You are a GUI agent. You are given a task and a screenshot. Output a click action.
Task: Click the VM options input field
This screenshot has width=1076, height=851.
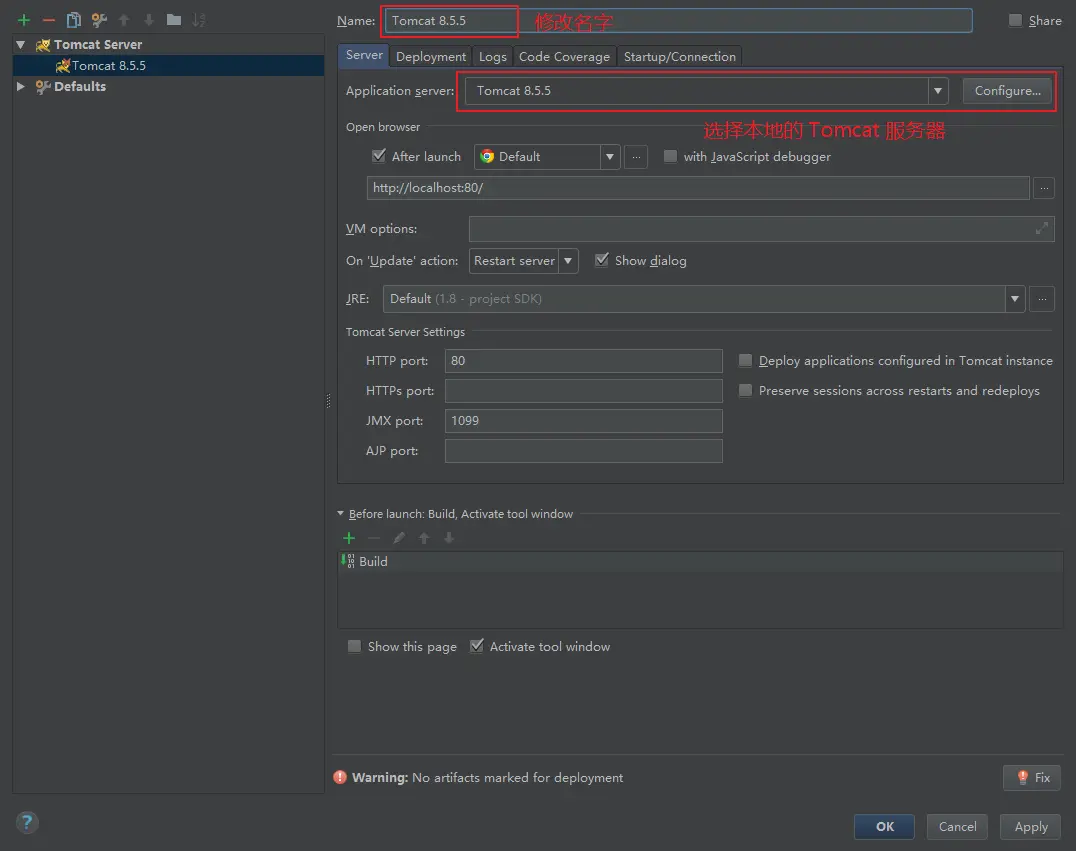tap(761, 229)
